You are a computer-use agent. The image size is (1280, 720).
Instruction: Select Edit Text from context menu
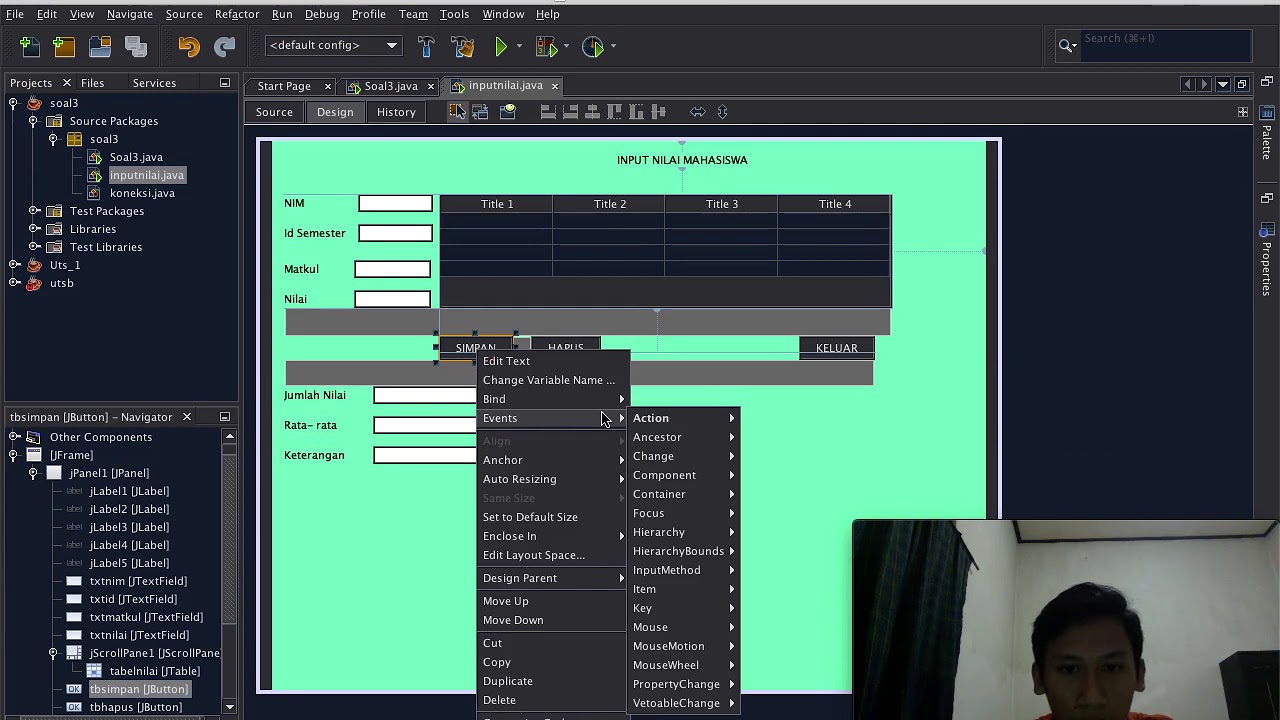(553, 361)
